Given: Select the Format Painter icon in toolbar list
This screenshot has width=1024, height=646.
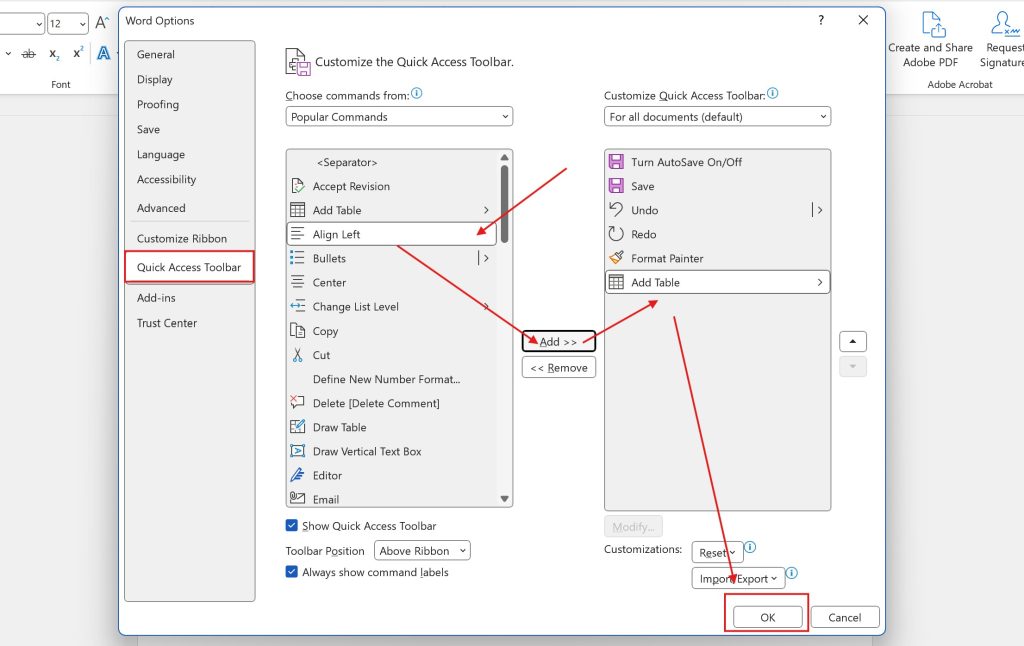Looking at the screenshot, I should tap(617, 257).
